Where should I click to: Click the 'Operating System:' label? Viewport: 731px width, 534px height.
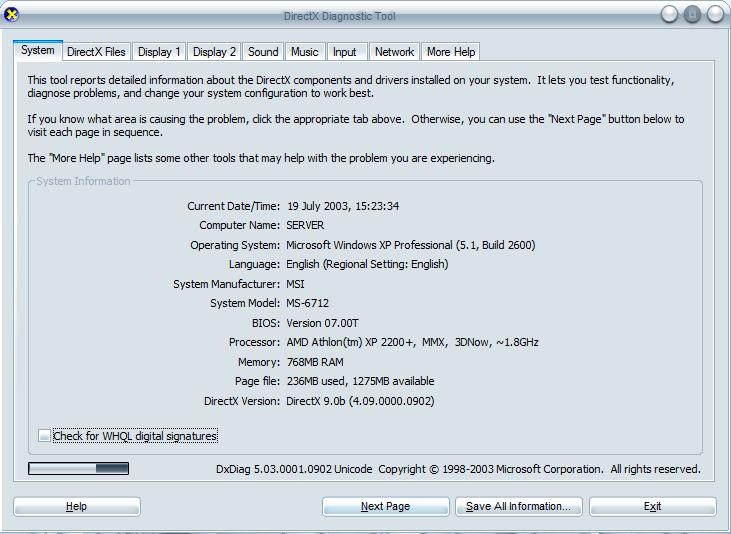coord(235,245)
